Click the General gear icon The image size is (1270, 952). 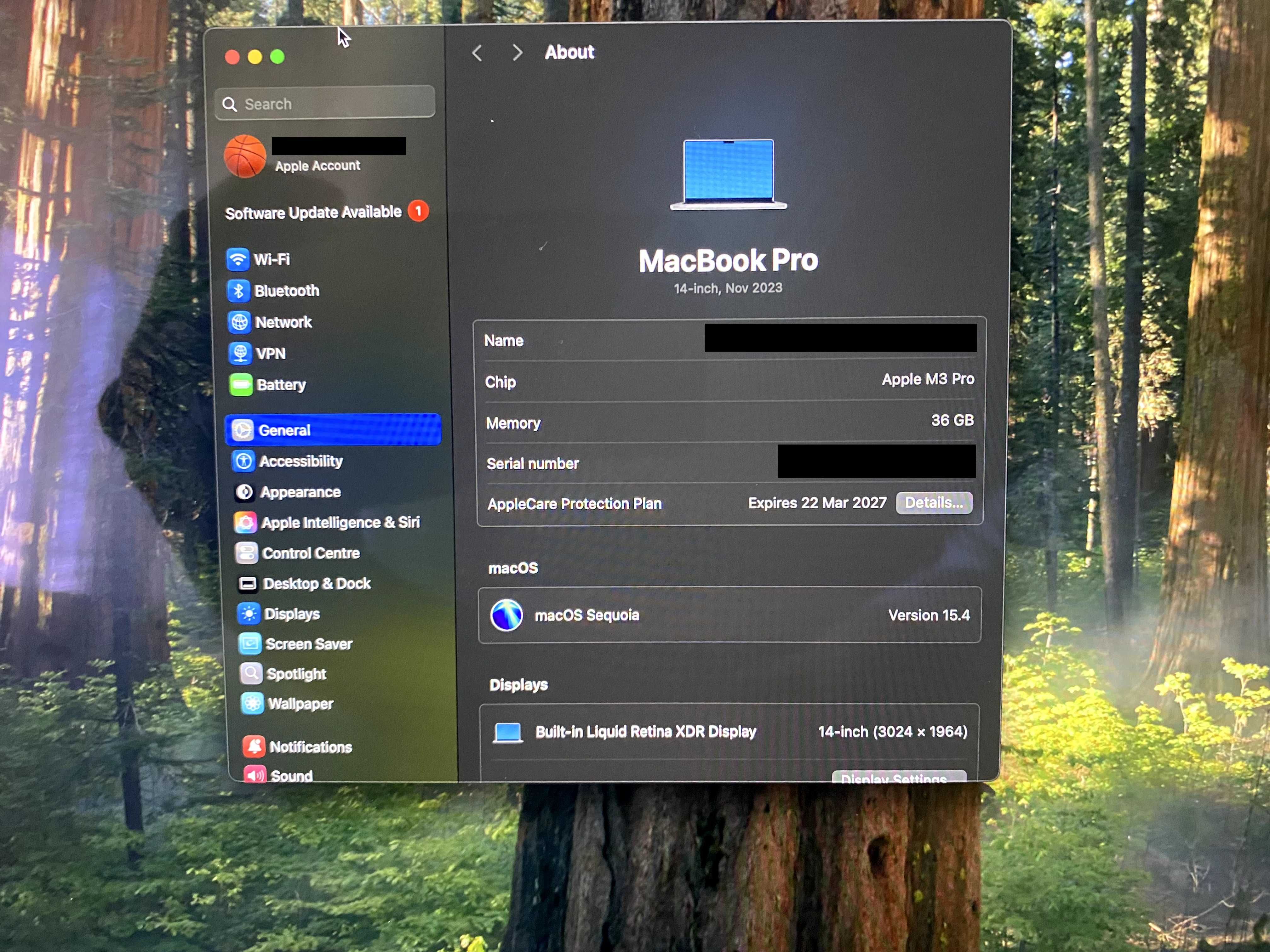pos(242,430)
